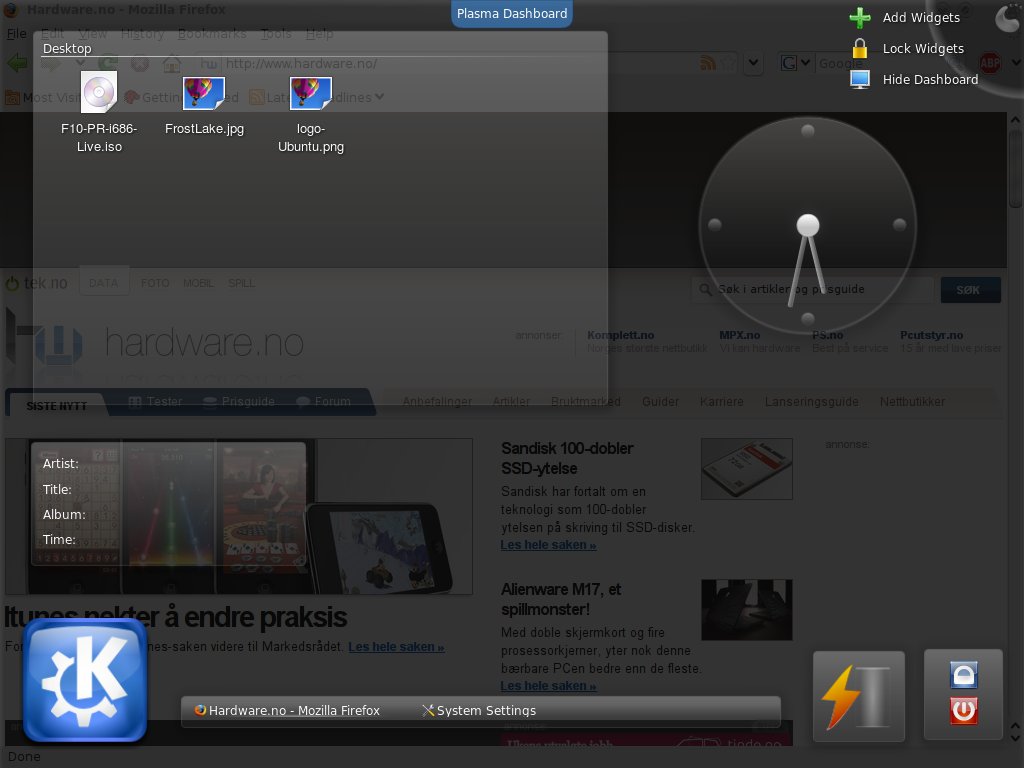Open the Prisguide tab

(238, 402)
